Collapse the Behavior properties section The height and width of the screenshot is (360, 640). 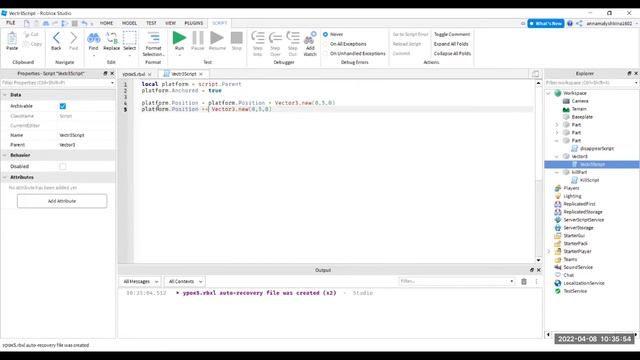[5, 155]
